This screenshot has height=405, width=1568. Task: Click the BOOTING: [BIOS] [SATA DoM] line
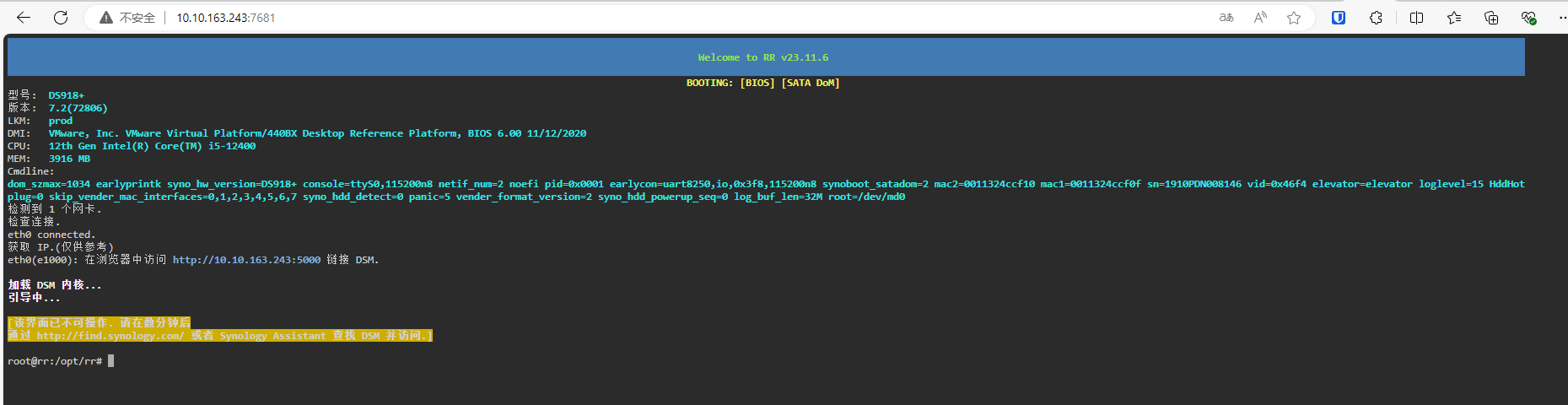(762, 83)
